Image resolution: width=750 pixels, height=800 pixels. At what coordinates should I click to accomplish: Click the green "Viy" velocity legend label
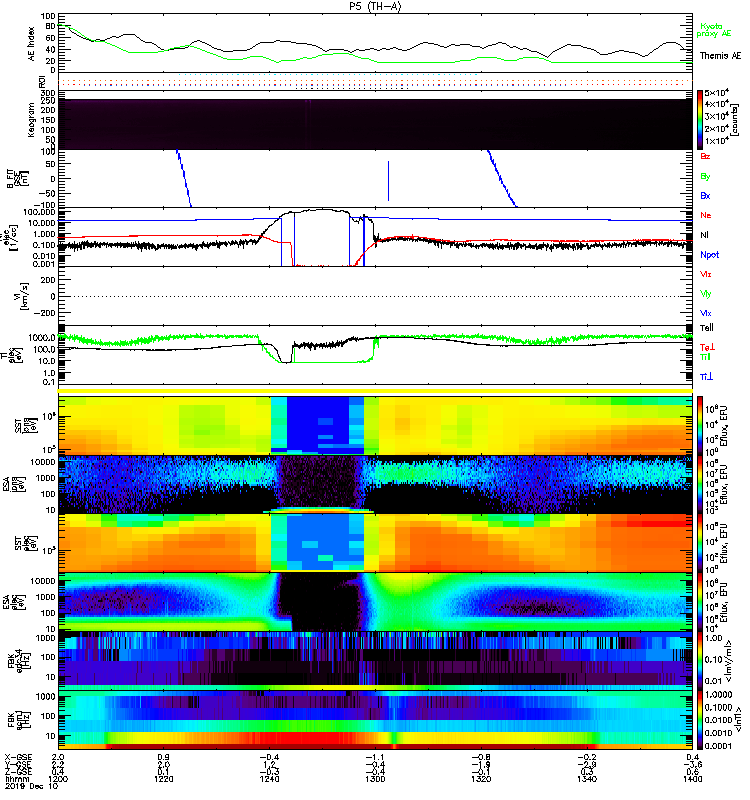[x=705, y=294]
